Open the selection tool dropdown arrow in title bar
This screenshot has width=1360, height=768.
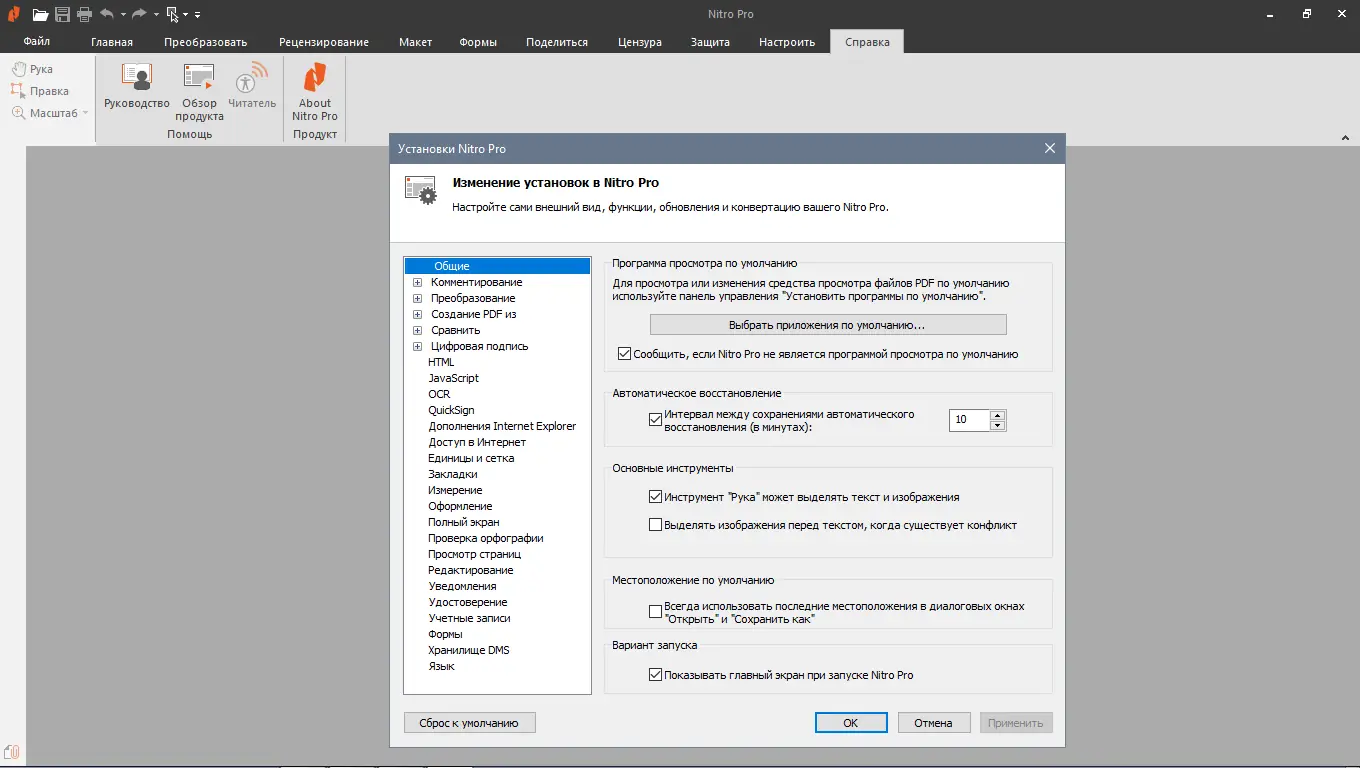(x=186, y=15)
